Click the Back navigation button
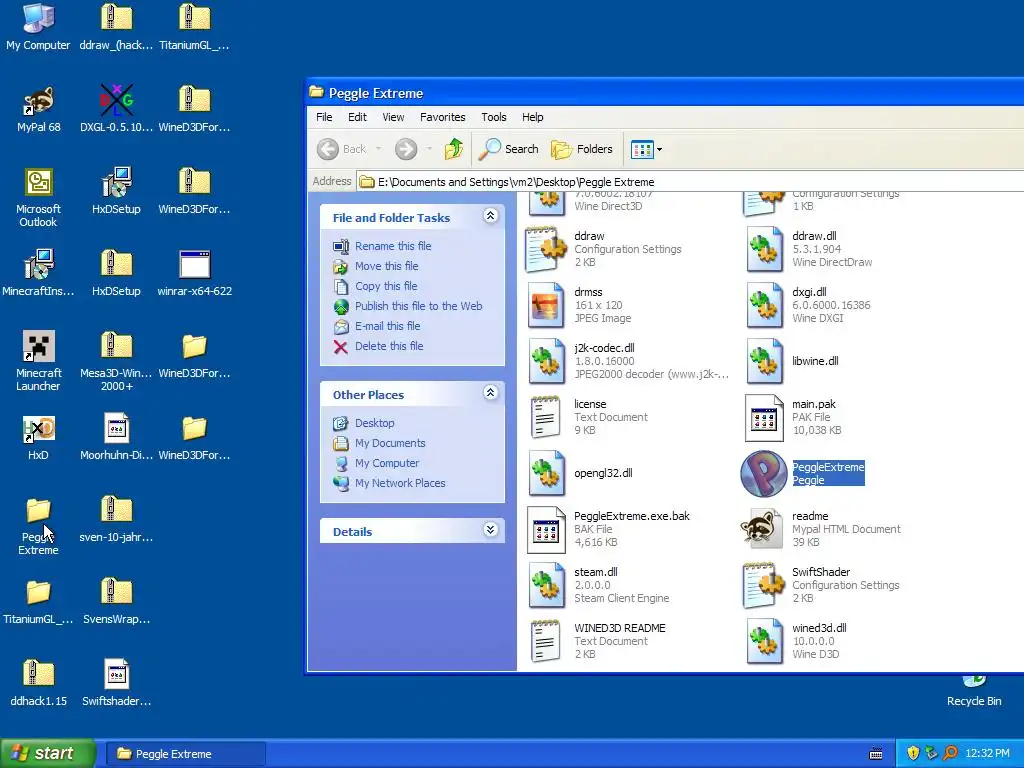1024x768 pixels. [x=342, y=149]
